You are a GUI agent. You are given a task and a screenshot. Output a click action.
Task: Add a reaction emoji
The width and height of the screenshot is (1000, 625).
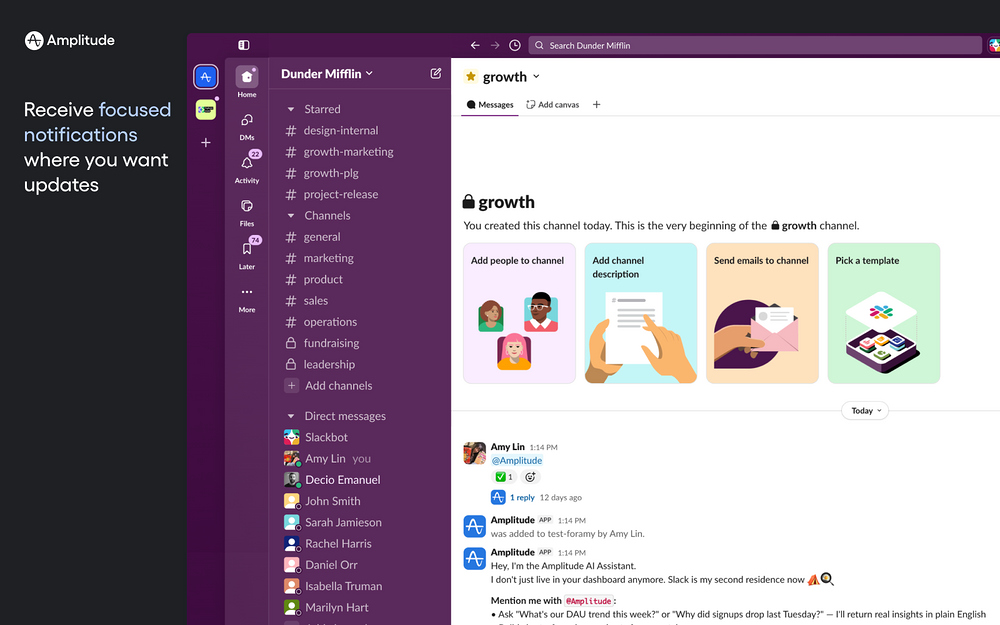[530, 477]
